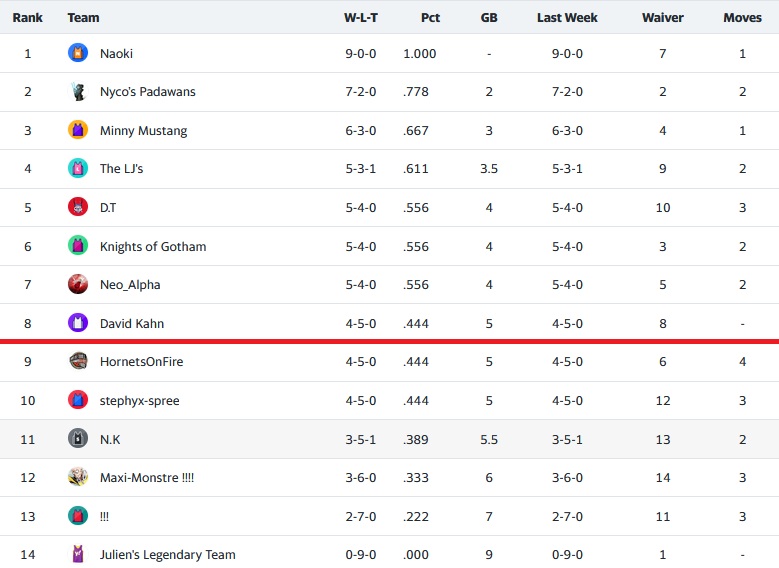Open David Kahn team page
Screen dimensions: 779x568
pos(132,323)
